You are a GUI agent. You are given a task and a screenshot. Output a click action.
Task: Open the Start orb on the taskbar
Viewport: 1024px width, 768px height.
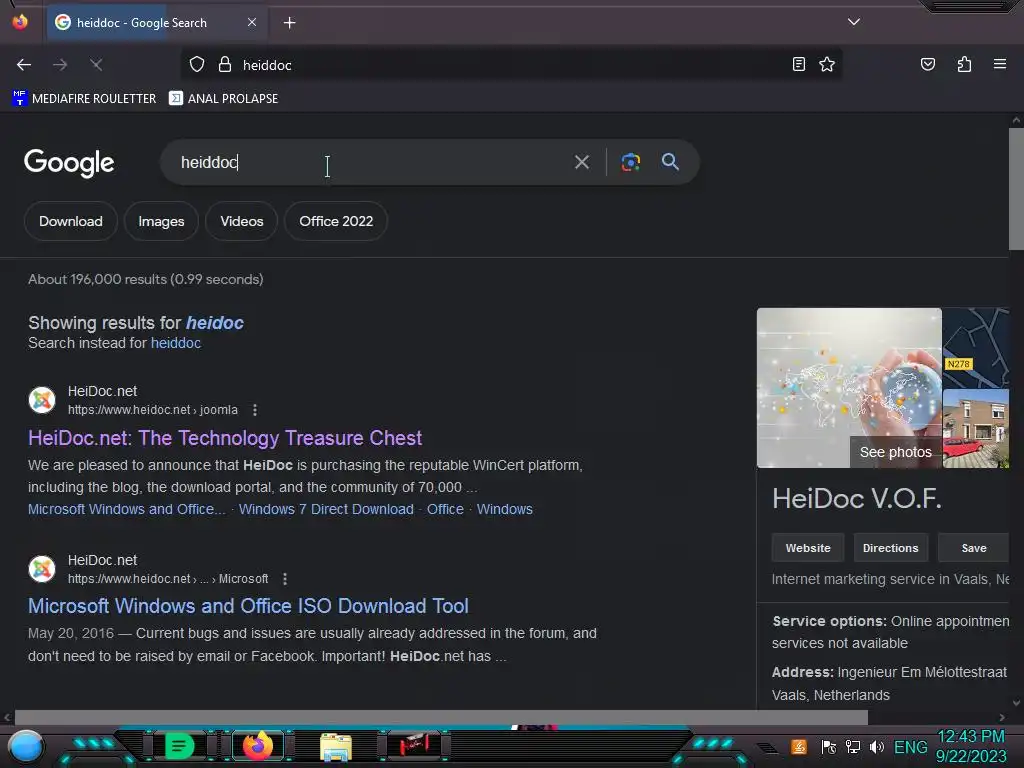point(25,746)
